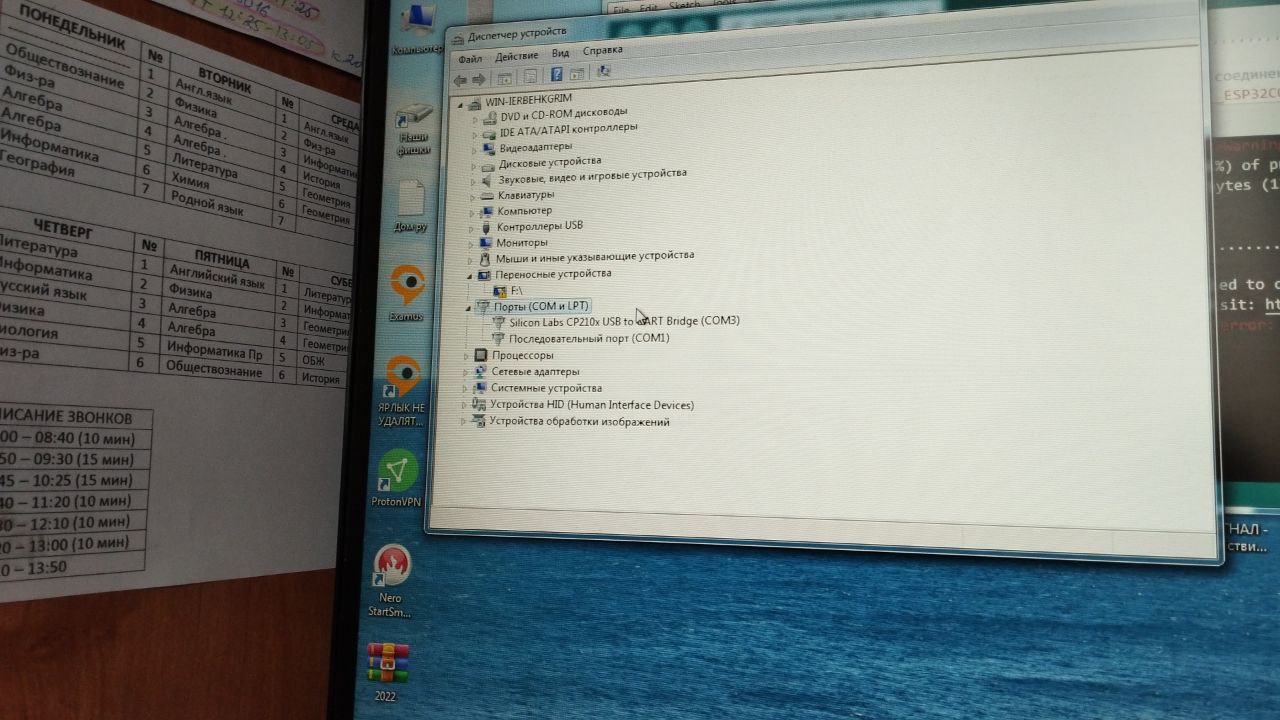Click the blue Help question mark icon

[x=557, y=74]
